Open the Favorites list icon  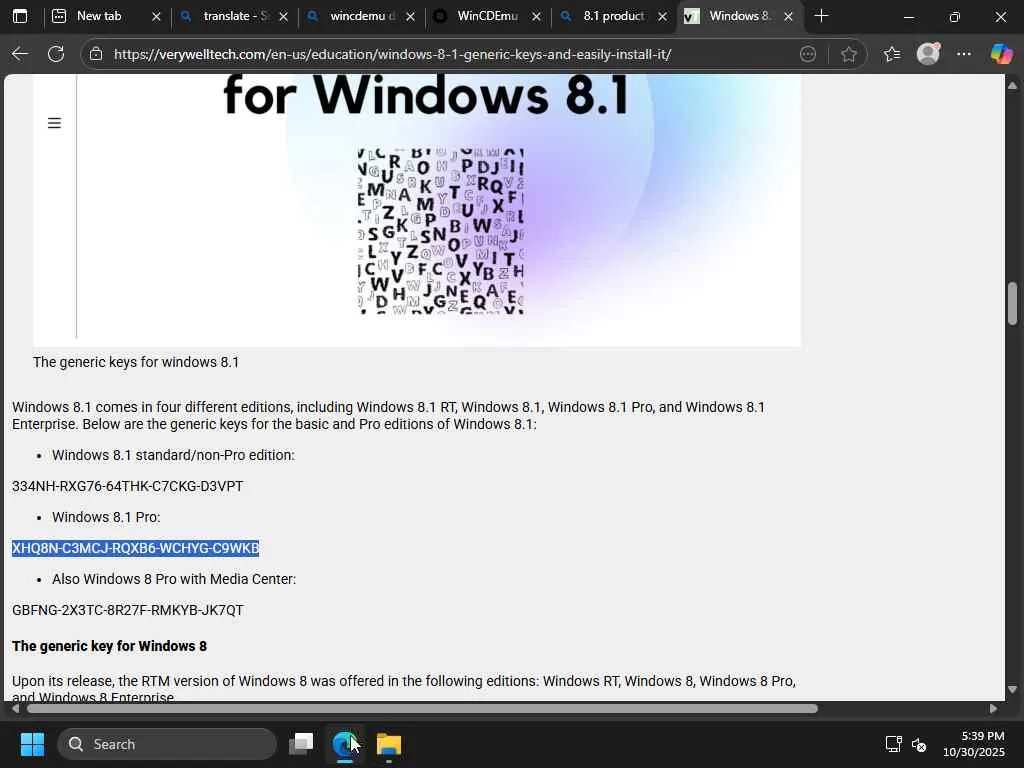pos(892,54)
